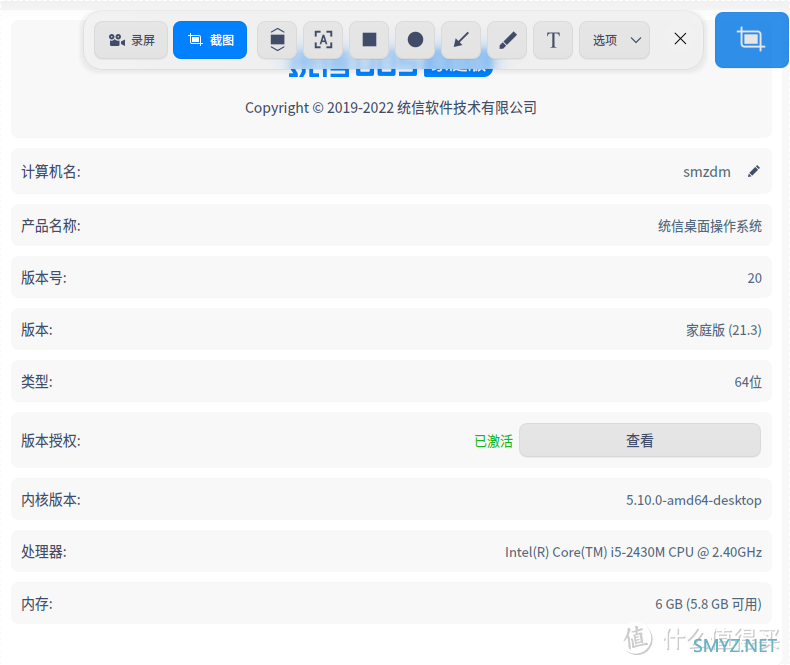Viewport: 790px width, 665px height.
Task: Click the memory 6 GB value
Action: pos(708,604)
